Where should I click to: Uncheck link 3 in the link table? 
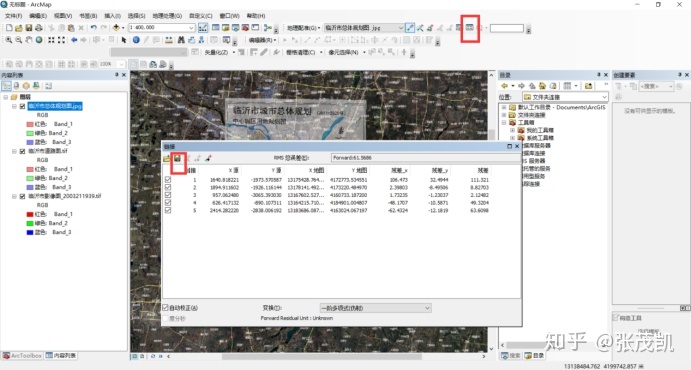coord(168,195)
